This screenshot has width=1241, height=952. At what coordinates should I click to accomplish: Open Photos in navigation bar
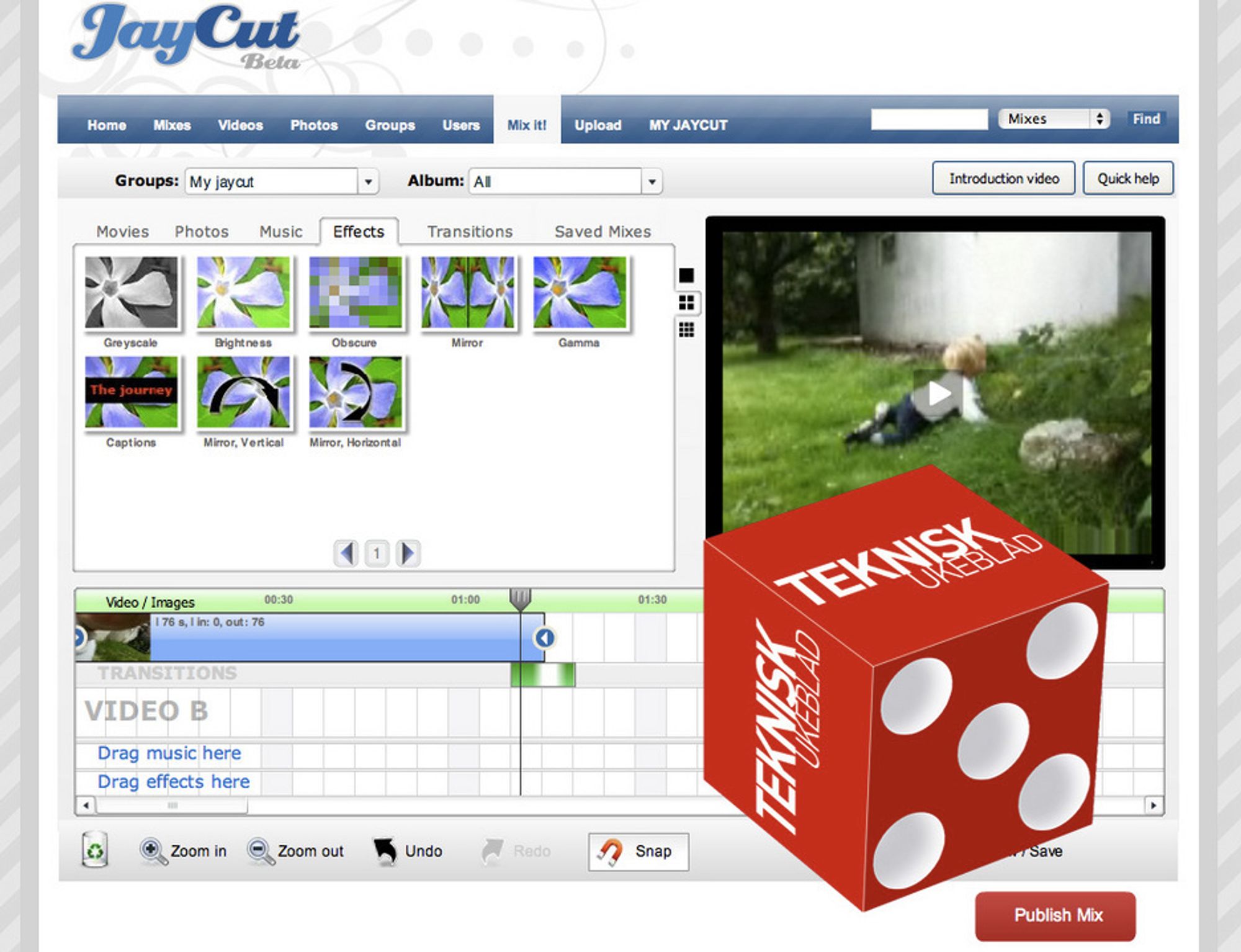click(x=314, y=125)
